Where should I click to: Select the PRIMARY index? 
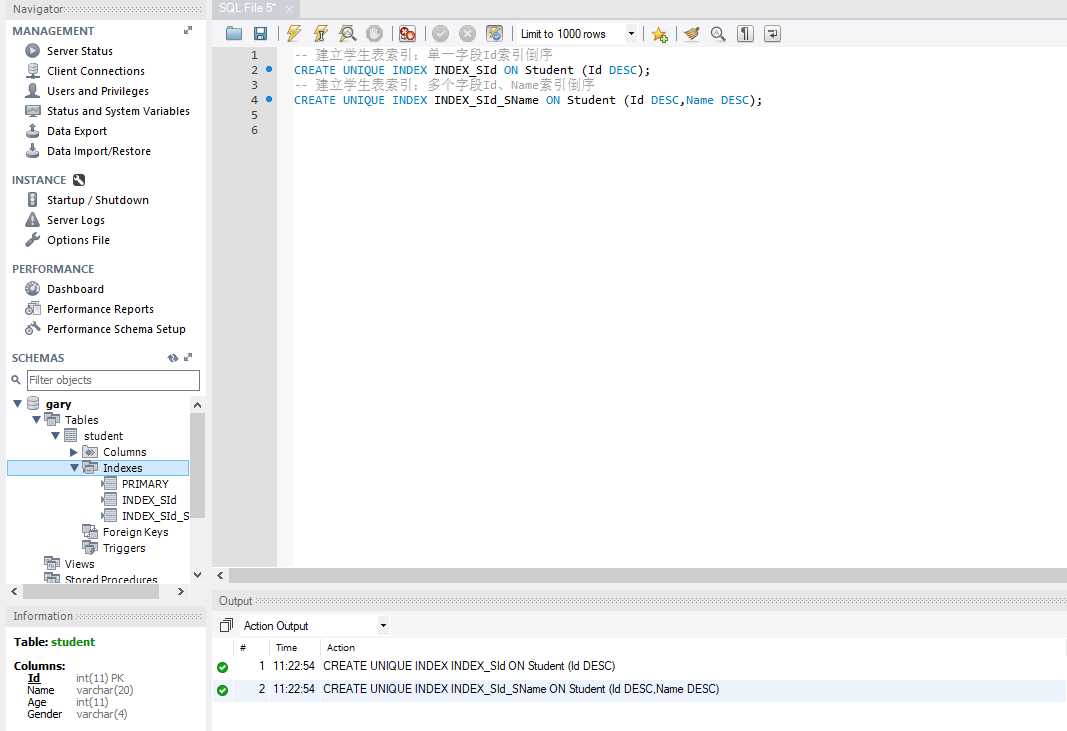(x=145, y=484)
